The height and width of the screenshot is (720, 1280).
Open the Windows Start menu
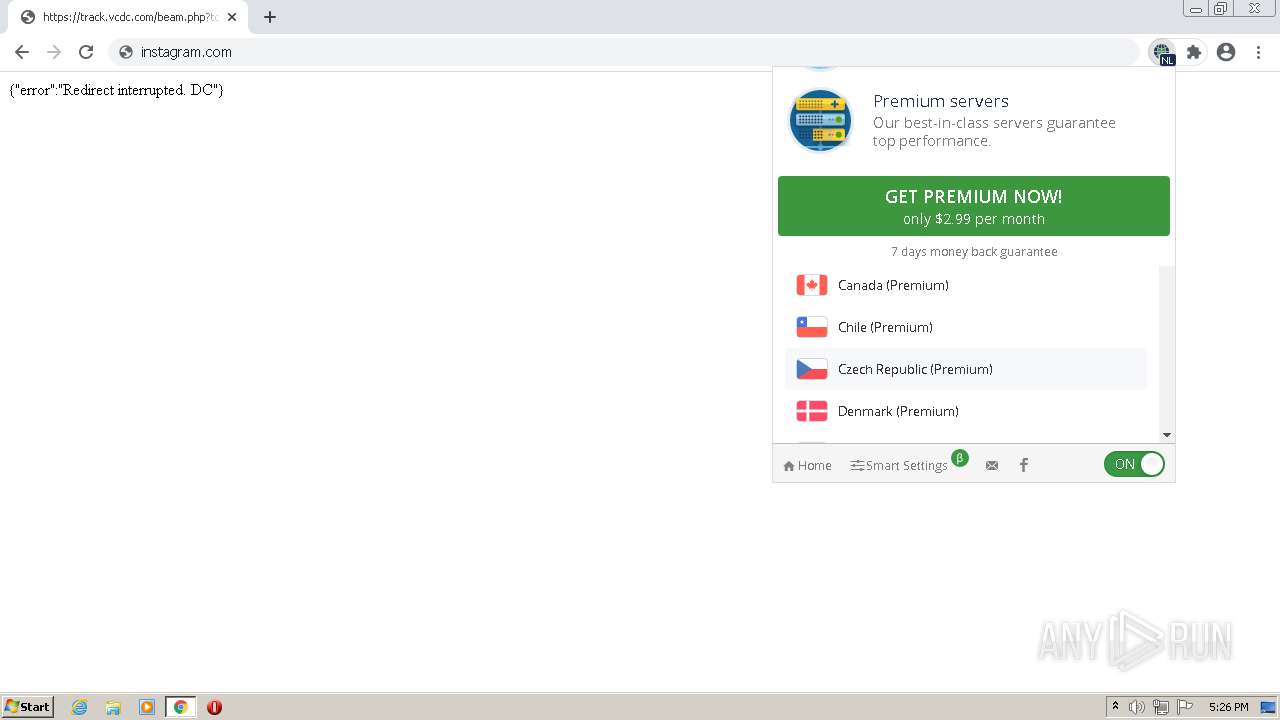[28, 707]
